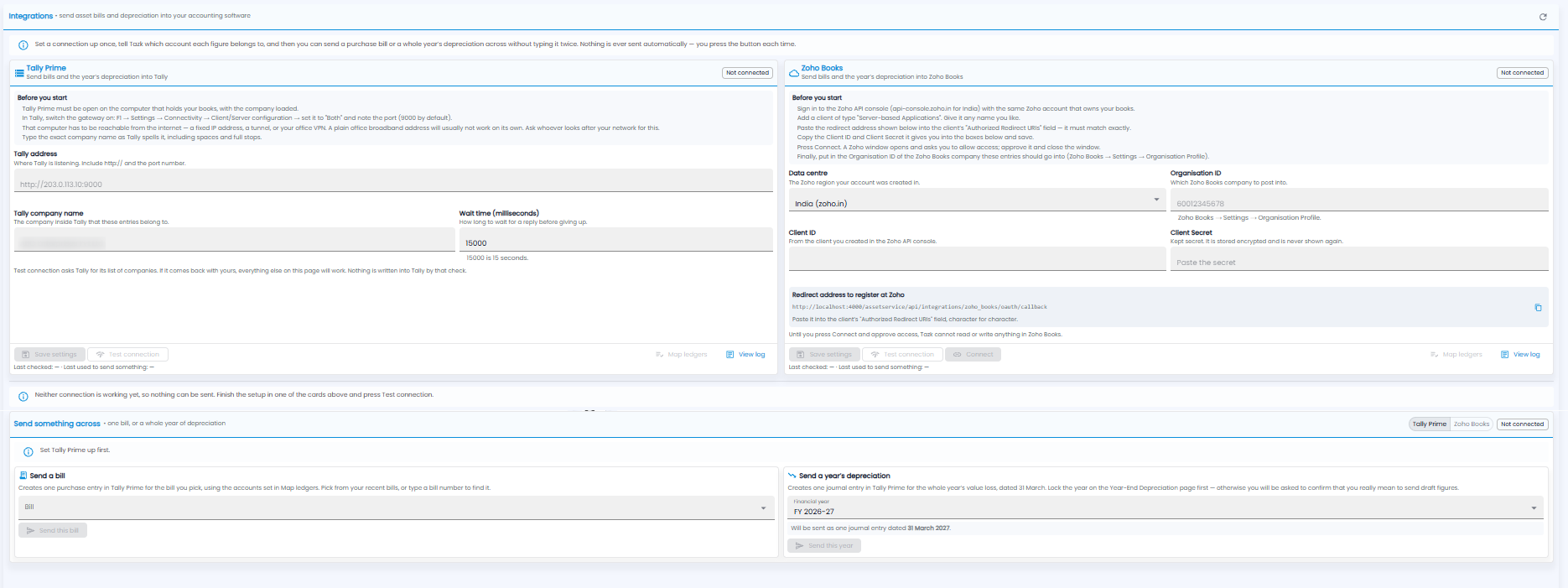
Task: Click the 'Tally Prime' card heading
Action: tap(46, 68)
